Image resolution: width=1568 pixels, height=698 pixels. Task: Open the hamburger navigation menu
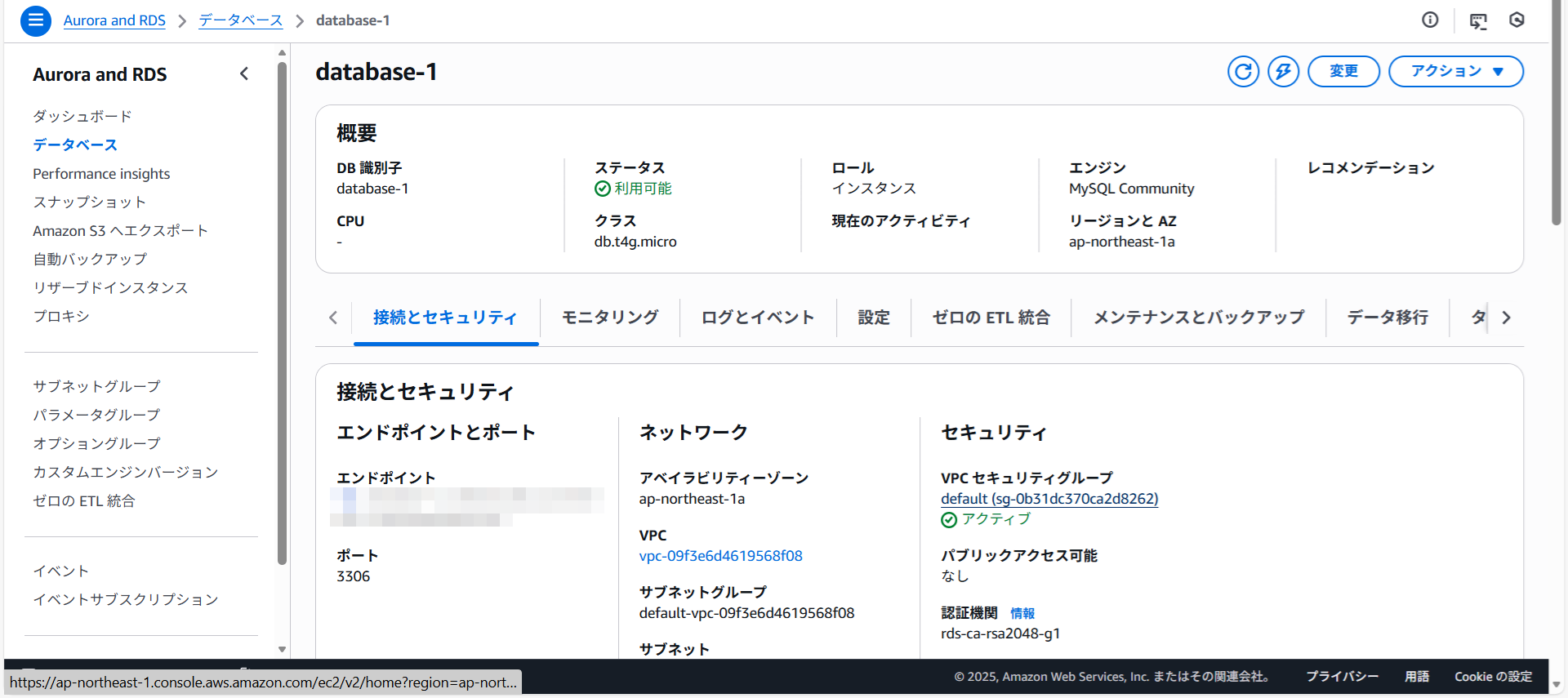pos(35,20)
